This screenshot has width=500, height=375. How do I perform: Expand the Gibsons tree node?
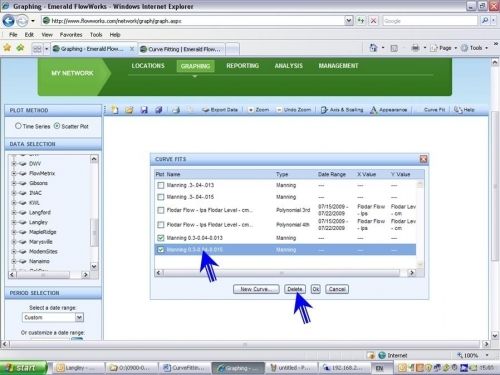click(x=14, y=183)
